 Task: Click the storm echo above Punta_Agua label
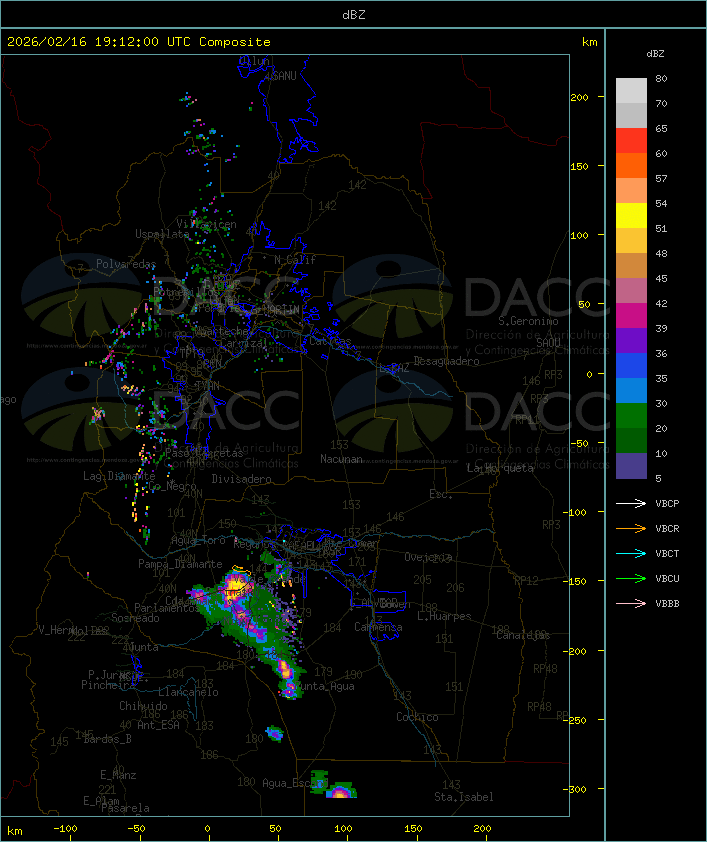[285, 670]
